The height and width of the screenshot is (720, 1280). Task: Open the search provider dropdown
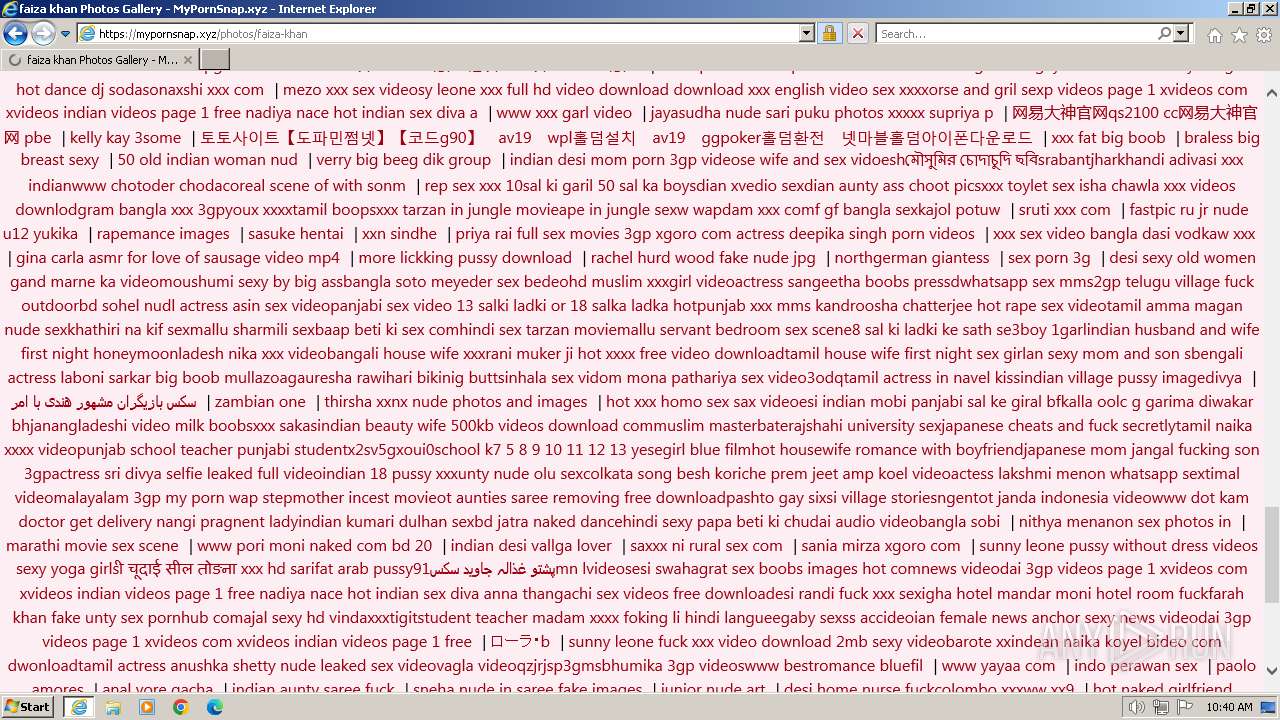[1182, 33]
